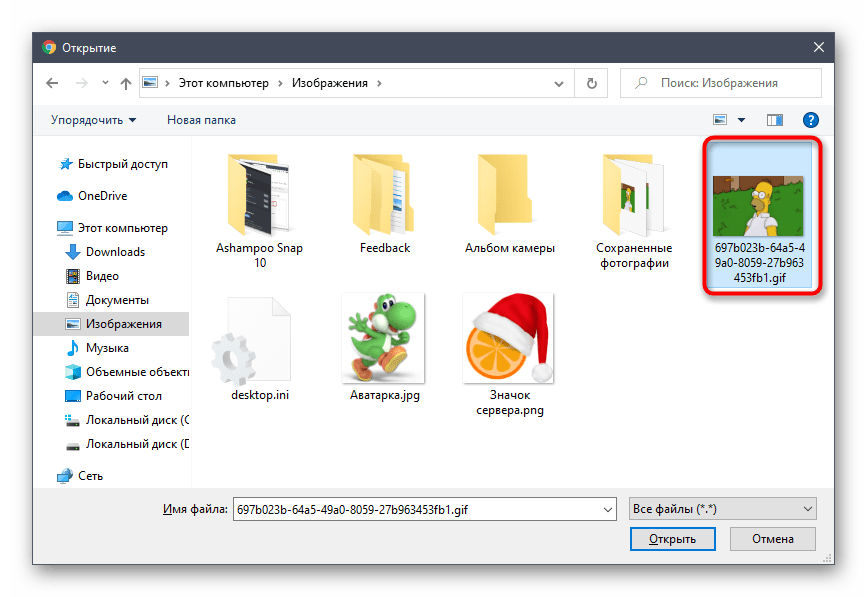Open OneDrive in the sidebar
The width and height of the screenshot is (867, 597).
point(102,196)
